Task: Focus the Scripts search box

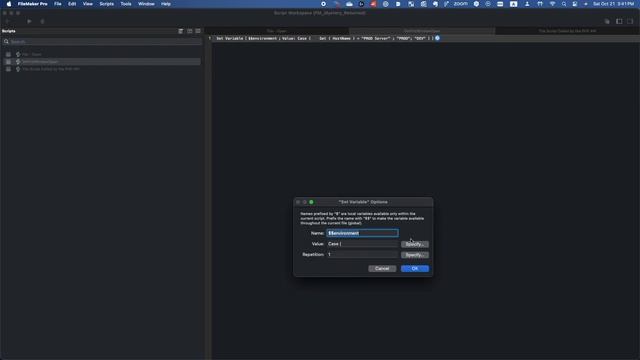Action: click(102, 42)
